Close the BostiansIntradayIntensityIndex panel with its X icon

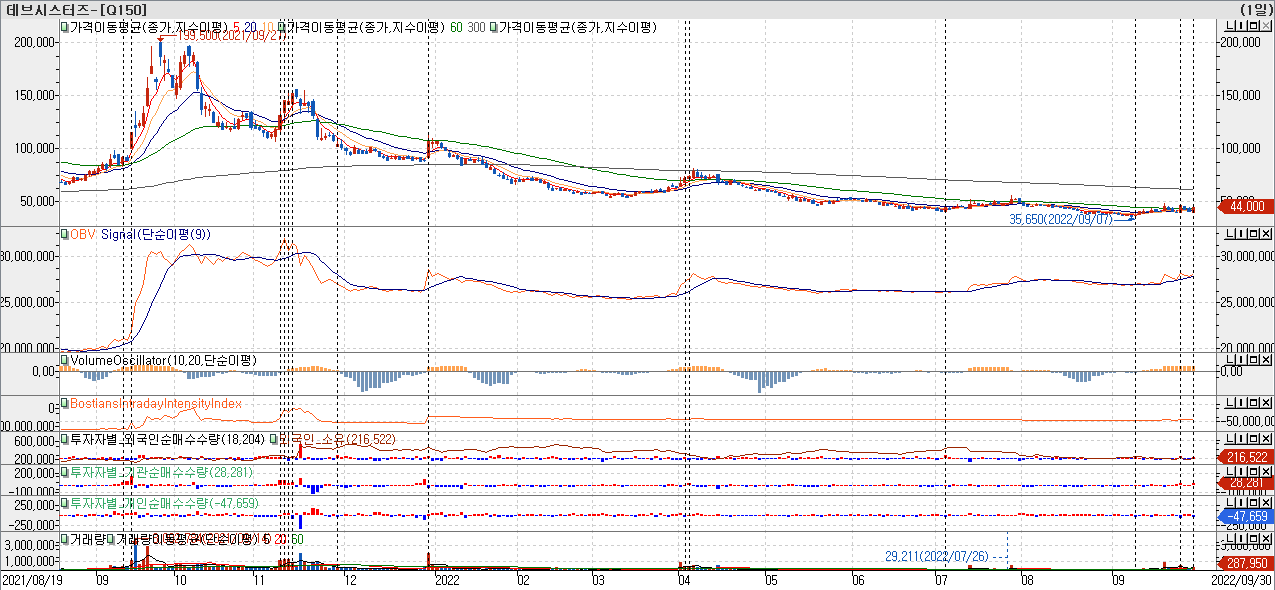point(1265,402)
